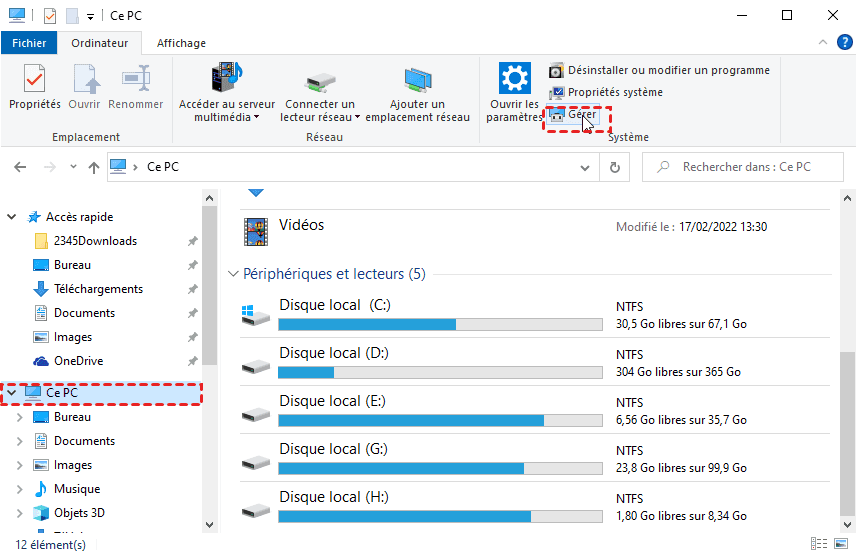Select Téléchargements in quick access
This screenshot has height=557, width=857.
pyautogui.click(x=98, y=289)
